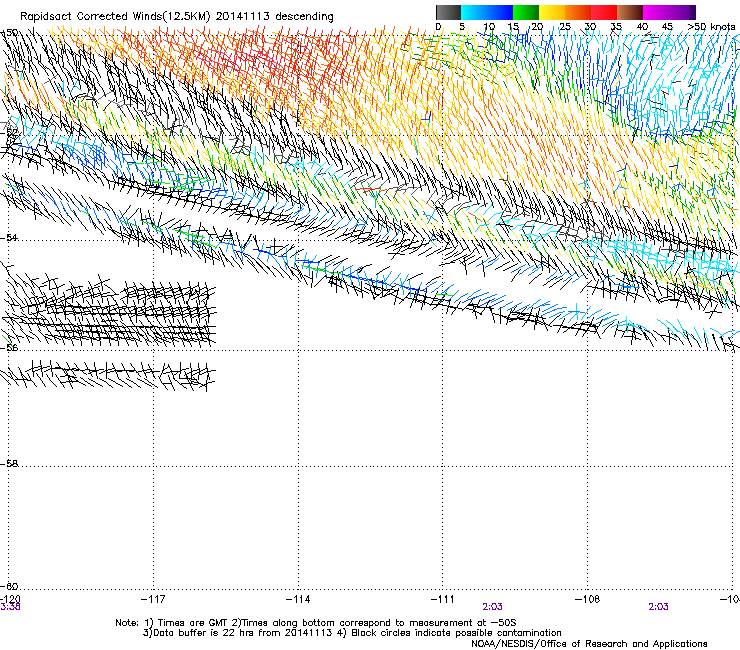This screenshot has height=650, width=740.
Task: Click the cyan-blue 5-15 knots legend swatch
Action: pos(487,12)
